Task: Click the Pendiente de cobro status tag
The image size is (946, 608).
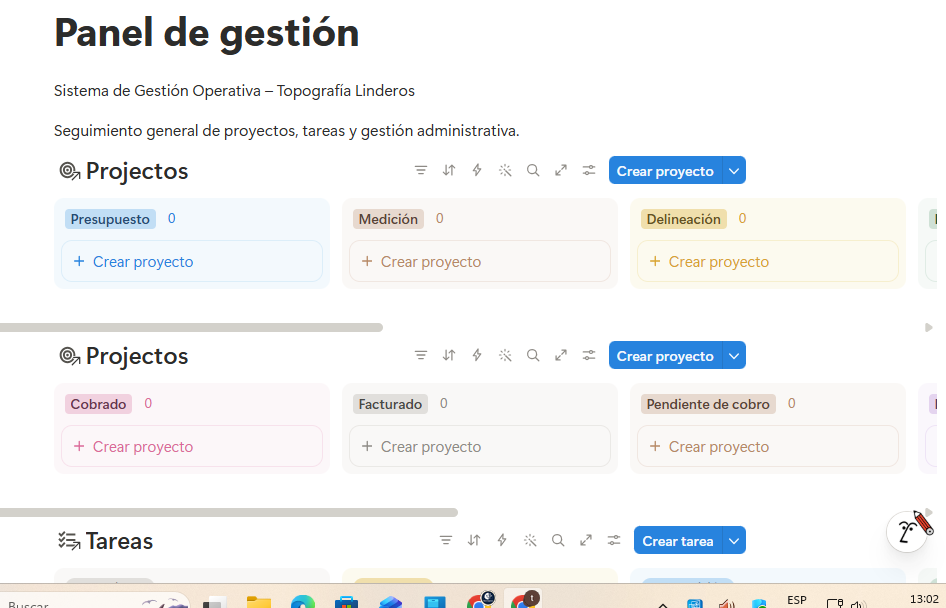Action: click(x=708, y=404)
